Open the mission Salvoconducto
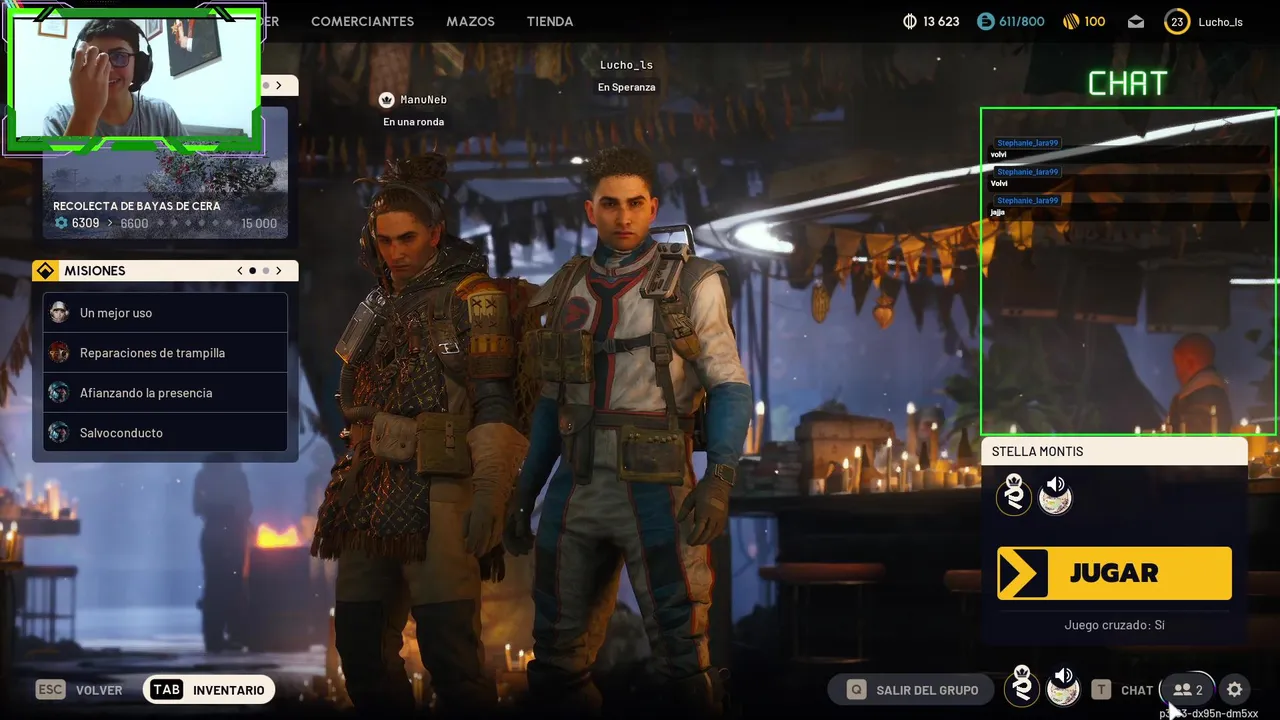The height and width of the screenshot is (720, 1280). 165,433
